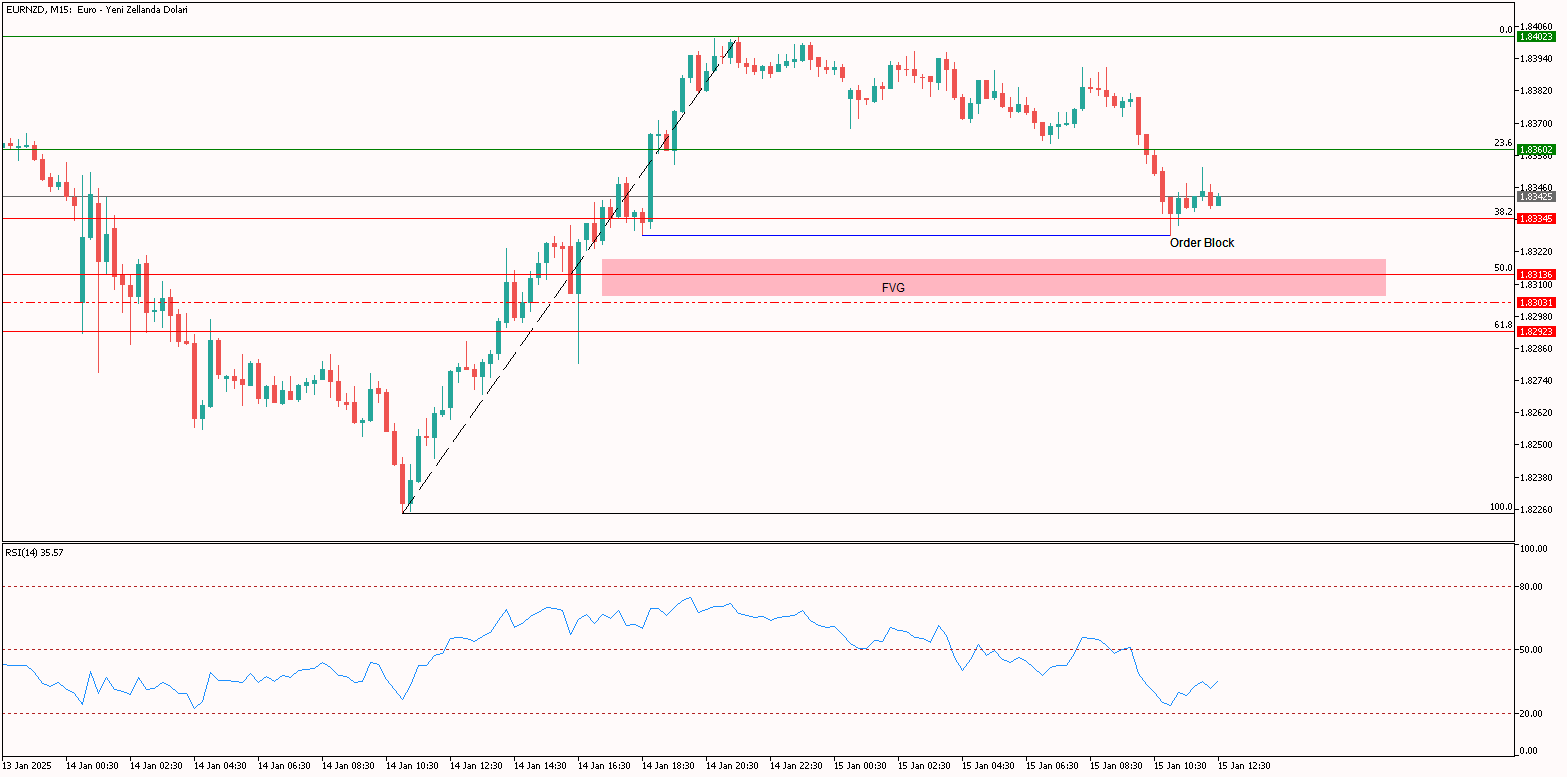The height and width of the screenshot is (777, 1567).
Task: Click the 1.82380 price scale tick
Action: [1536, 478]
